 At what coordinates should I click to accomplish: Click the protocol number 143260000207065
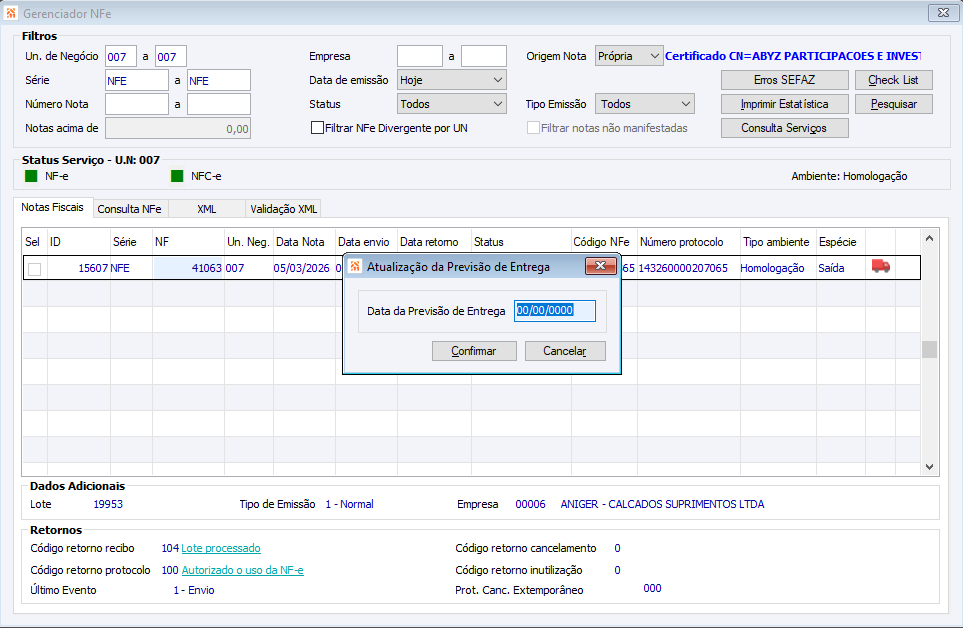[683, 268]
